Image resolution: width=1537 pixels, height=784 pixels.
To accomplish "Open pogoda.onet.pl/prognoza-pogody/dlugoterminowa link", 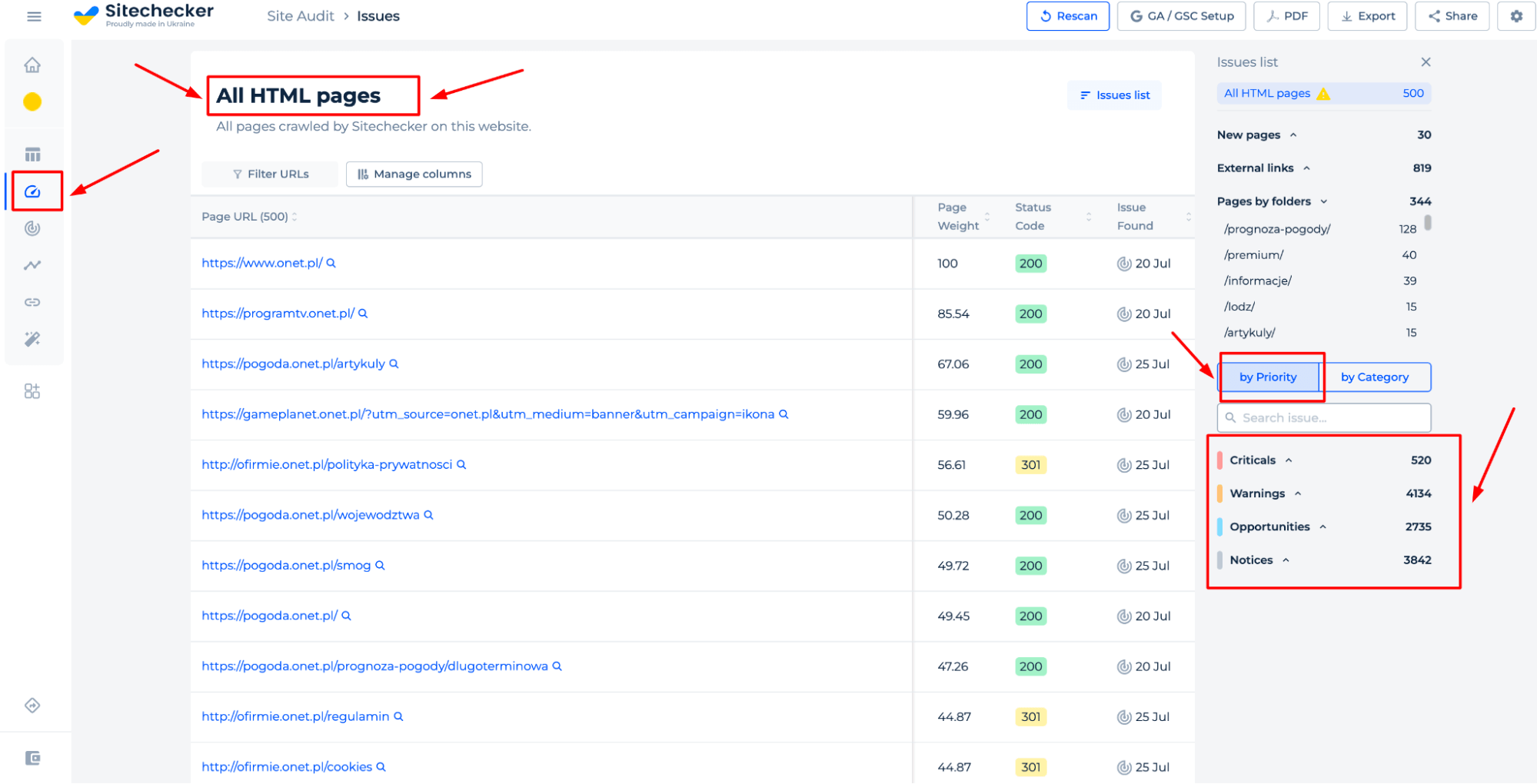I will pyautogui.click(x=374, y=666).
